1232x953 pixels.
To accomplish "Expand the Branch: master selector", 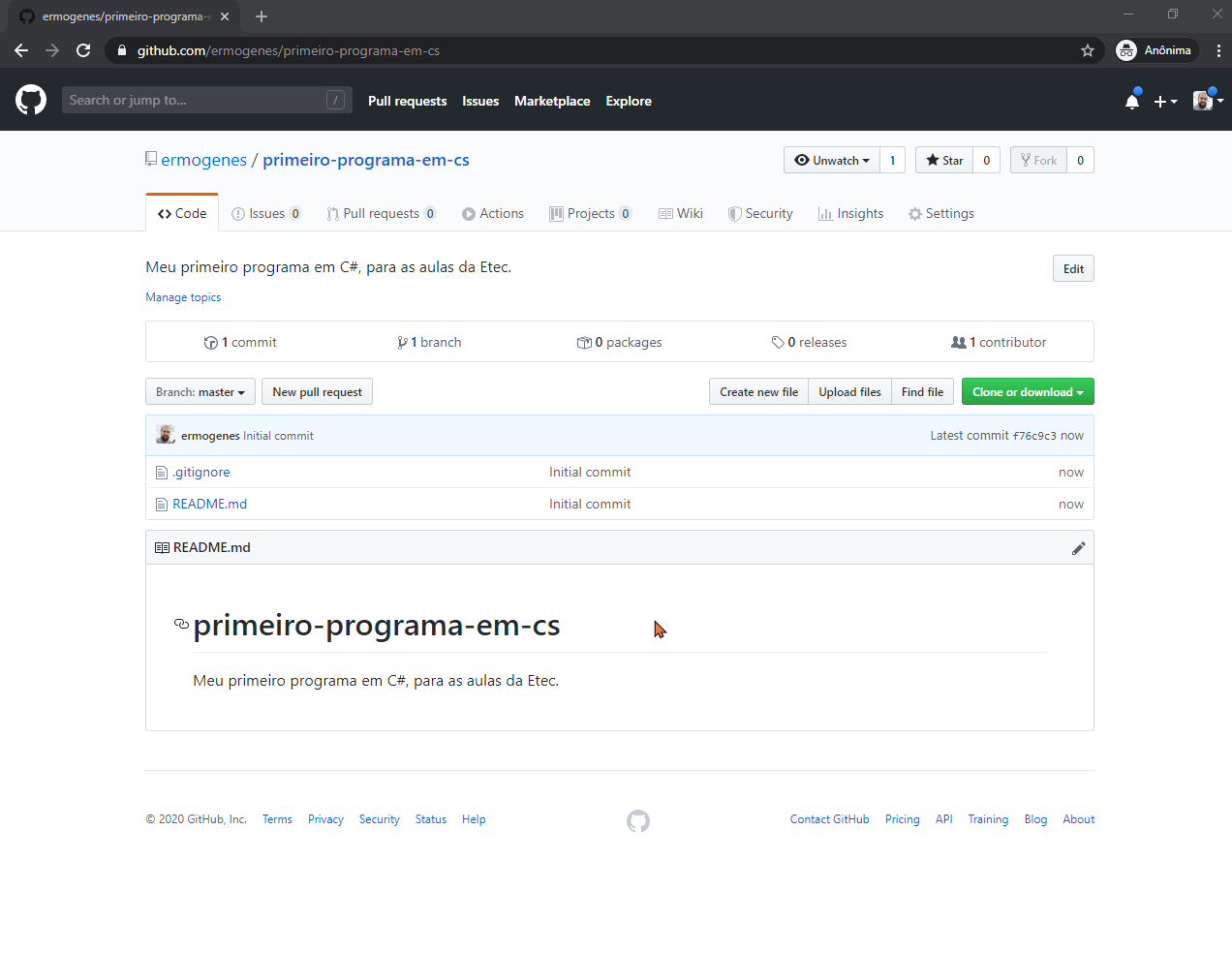I will [200, 391].
